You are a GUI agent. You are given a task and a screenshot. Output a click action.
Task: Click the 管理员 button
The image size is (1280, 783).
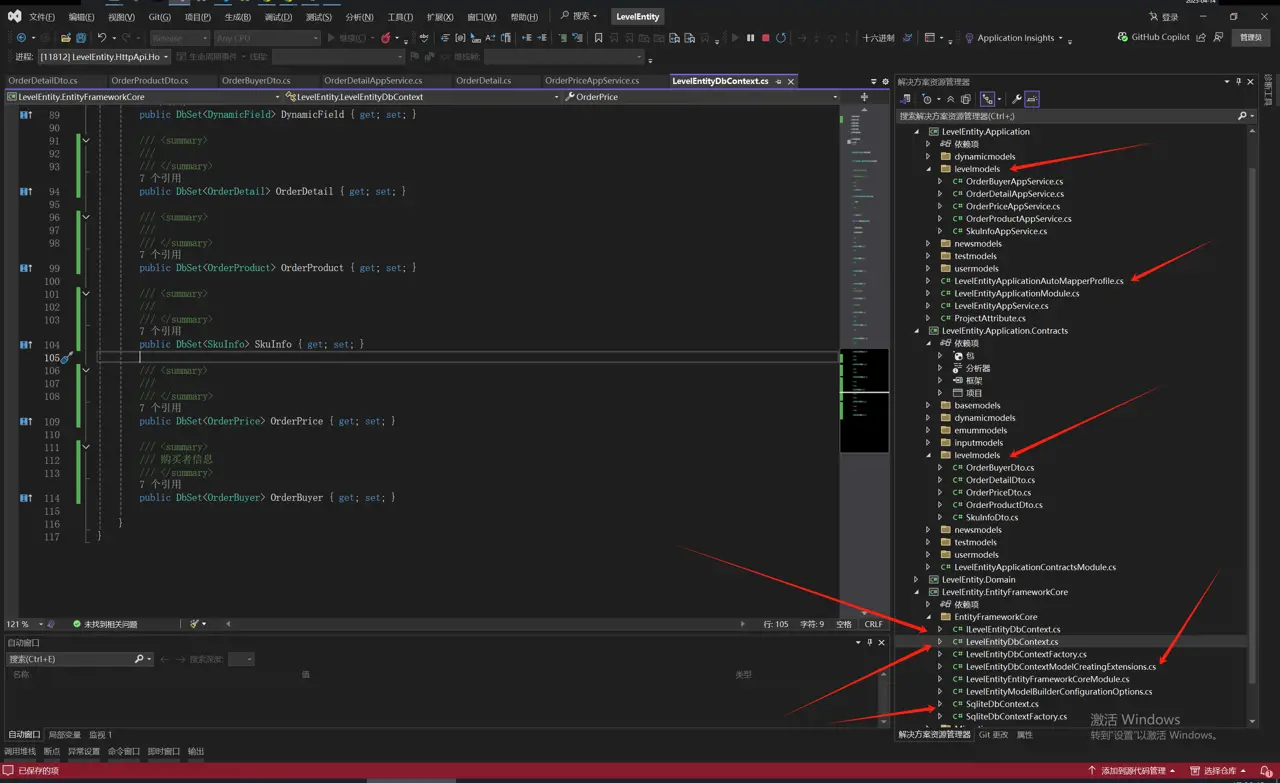coord(1250,37)
